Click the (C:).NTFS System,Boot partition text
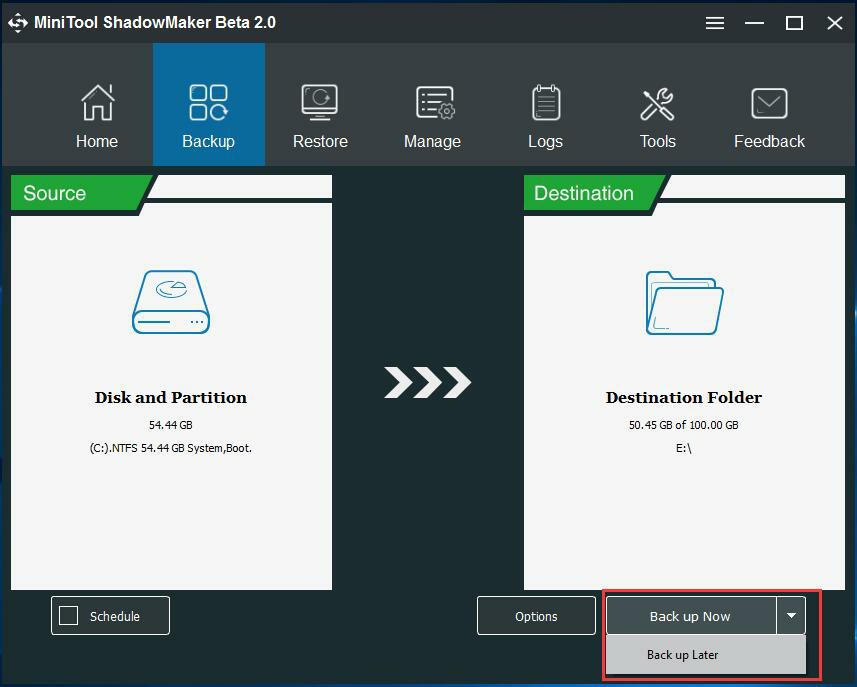This screenshot has width=857, height=687. point(171,448)
